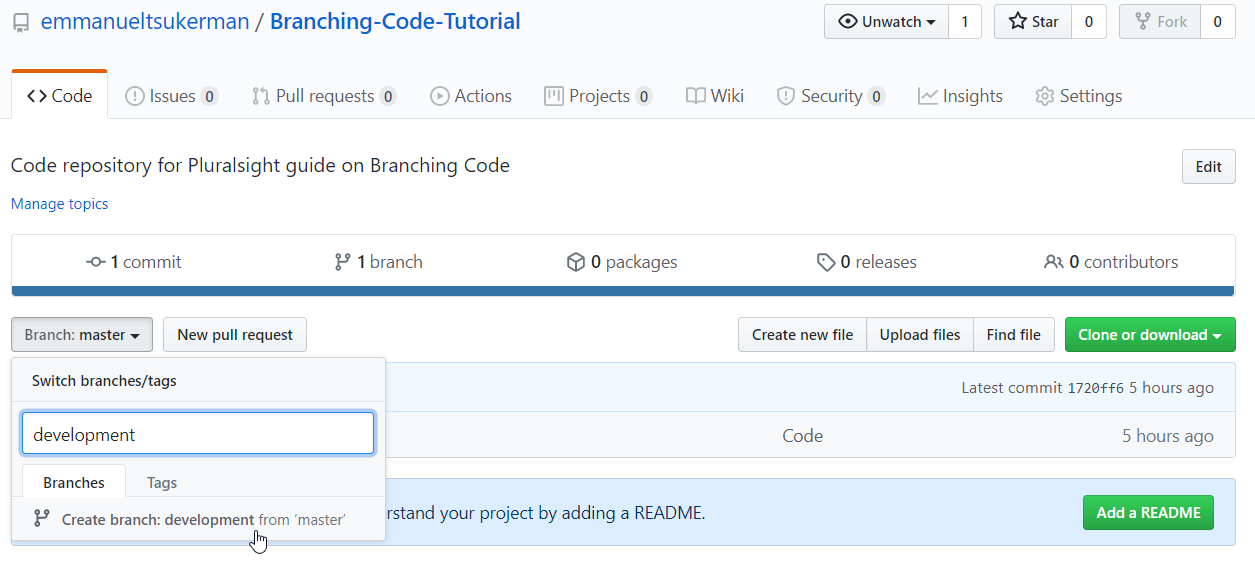View the 0 releases link
This screenshot has height=567, width=1255.
(x=867, y=262)
